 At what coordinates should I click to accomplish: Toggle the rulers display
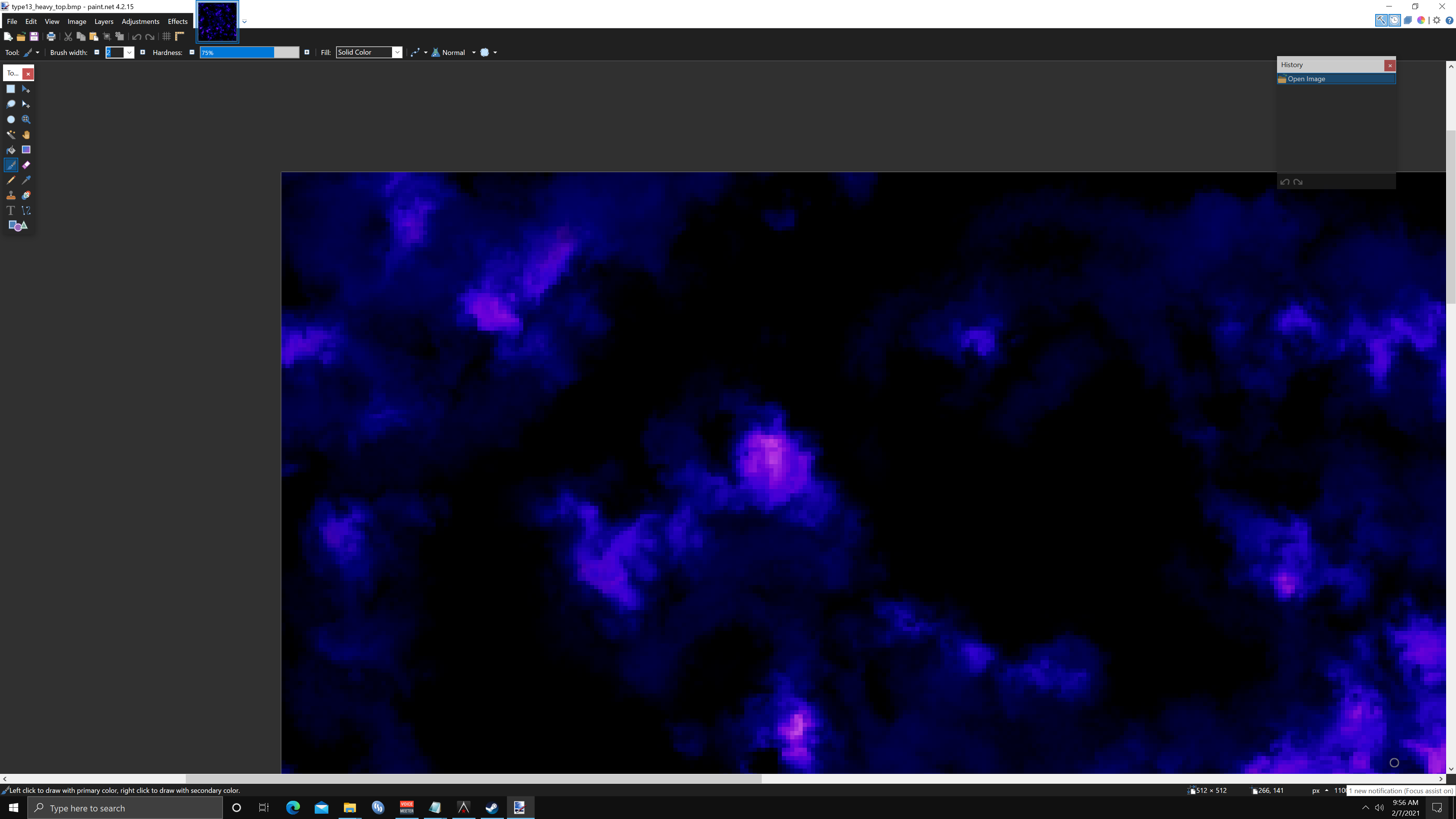click(x=180, y=37)
